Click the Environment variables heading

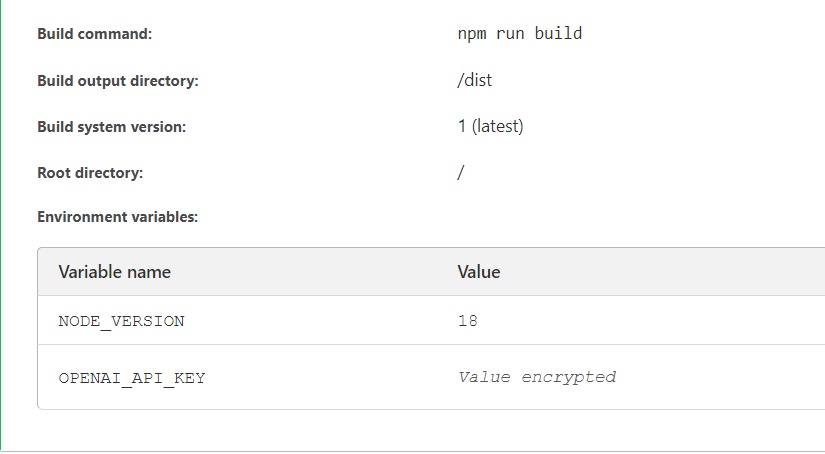coord(117,217)
